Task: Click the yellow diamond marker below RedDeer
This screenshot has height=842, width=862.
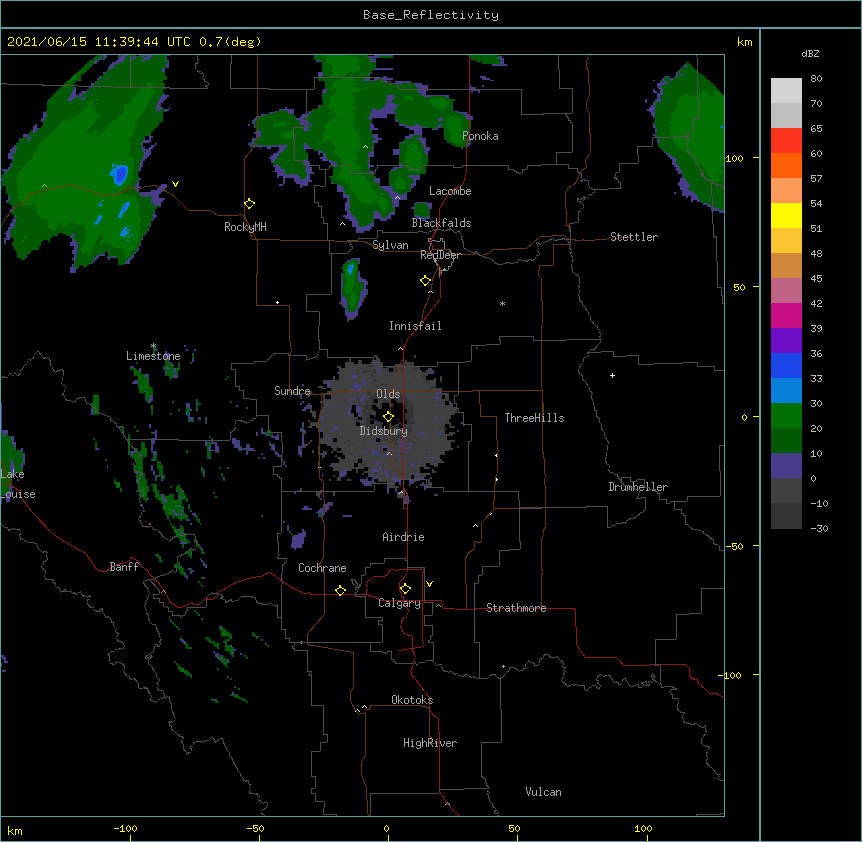Action: point(426,281)
